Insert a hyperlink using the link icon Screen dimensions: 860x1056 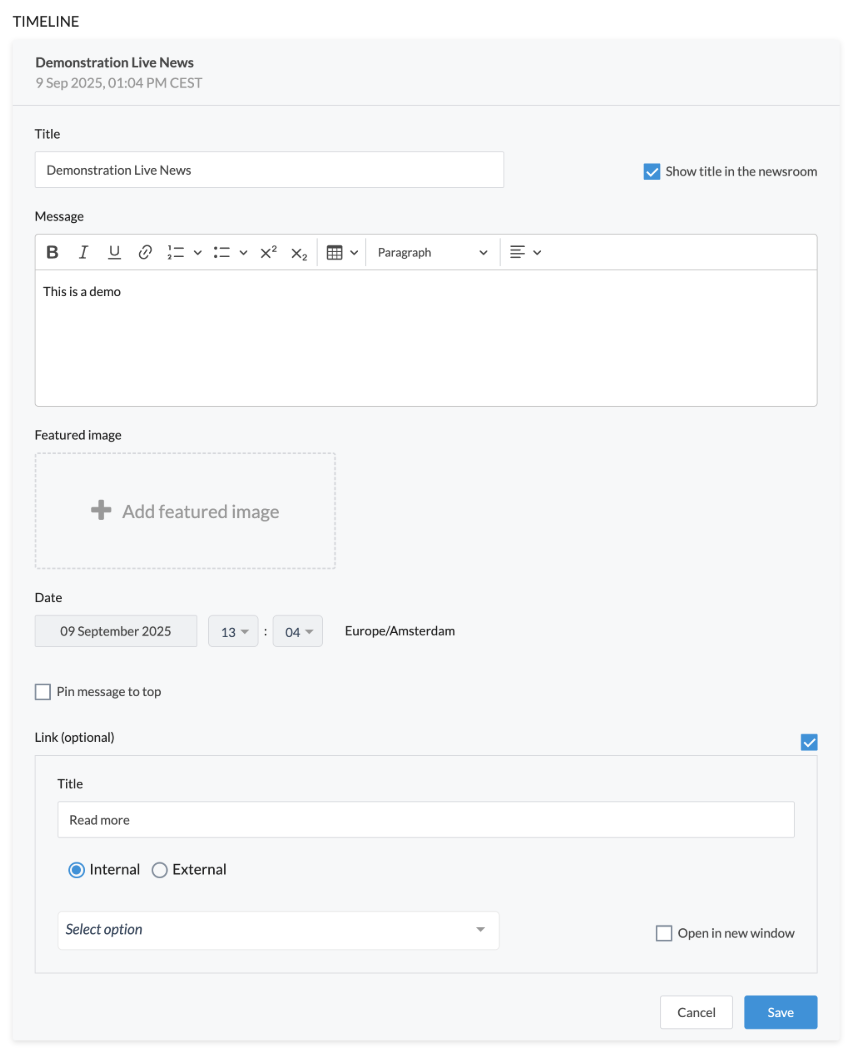coord(145,253)
